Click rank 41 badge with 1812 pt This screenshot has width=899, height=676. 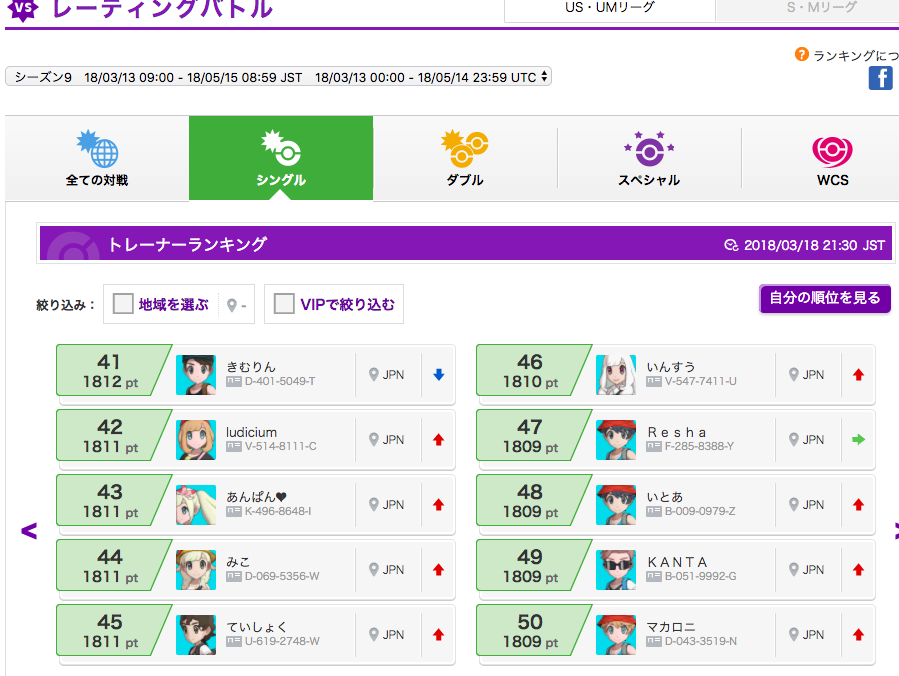pyautogui.click(x=111, y=371)
